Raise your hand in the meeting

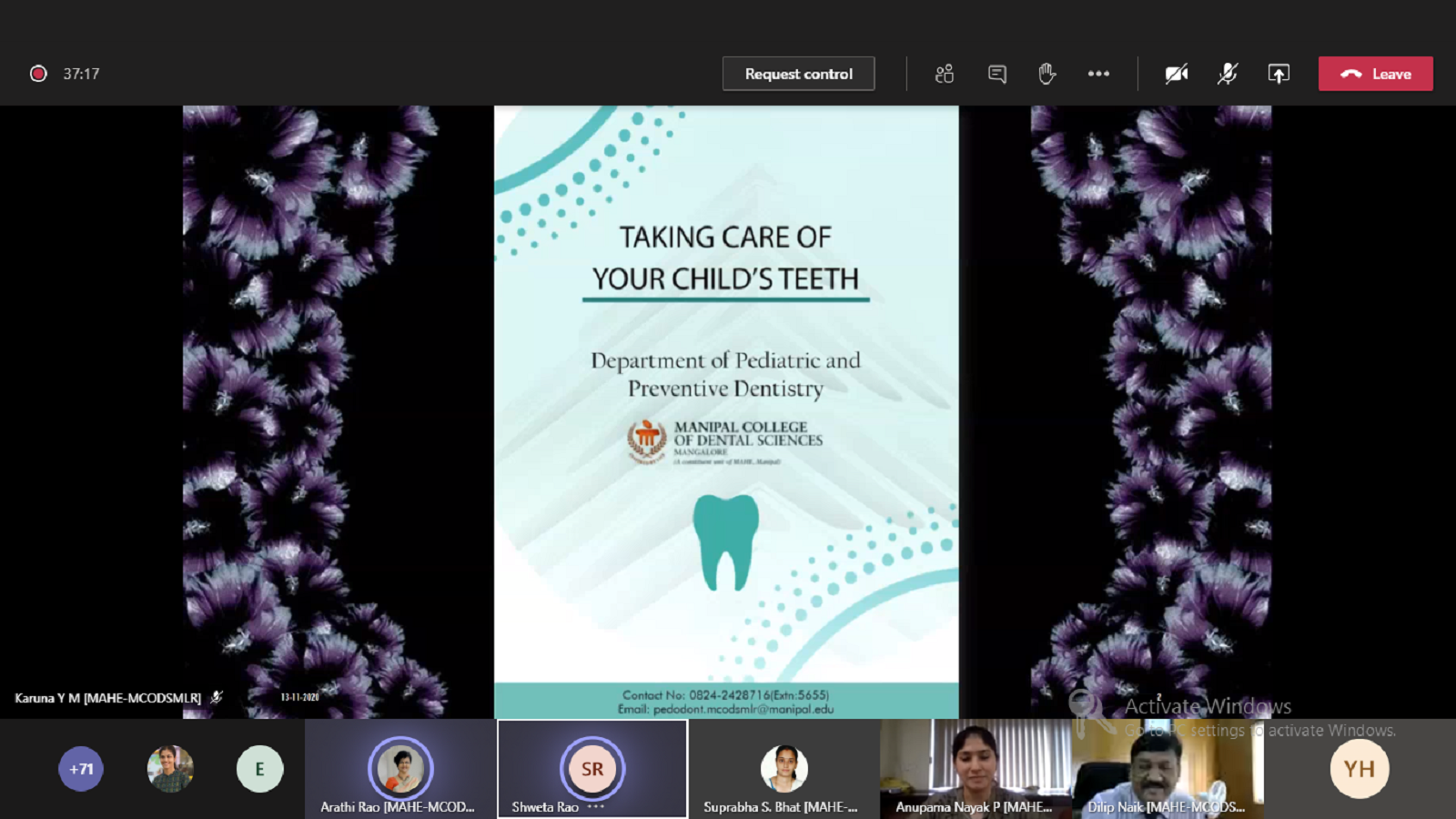pos(1047,74)
